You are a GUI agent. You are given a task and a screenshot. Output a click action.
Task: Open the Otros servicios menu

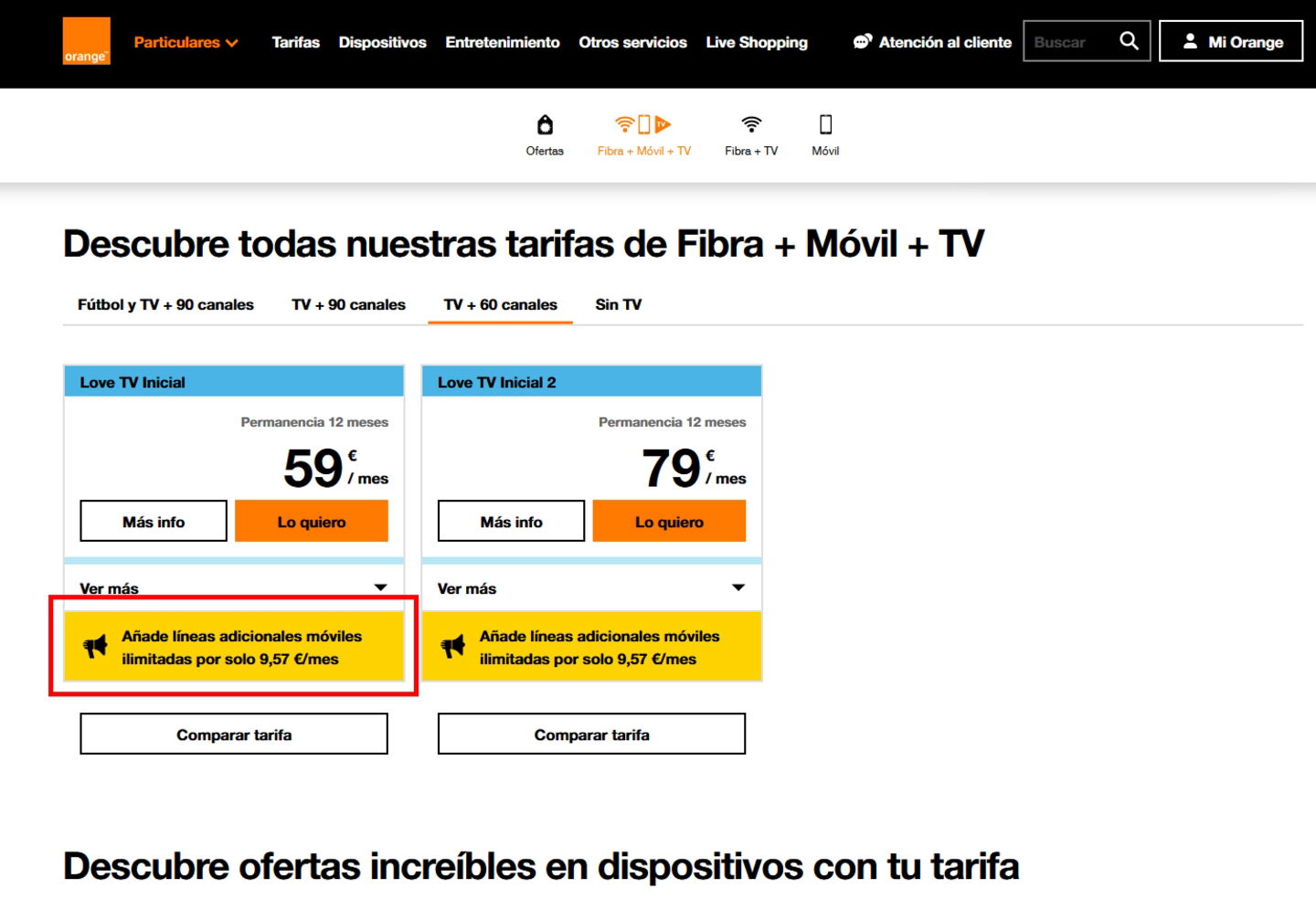632,42
